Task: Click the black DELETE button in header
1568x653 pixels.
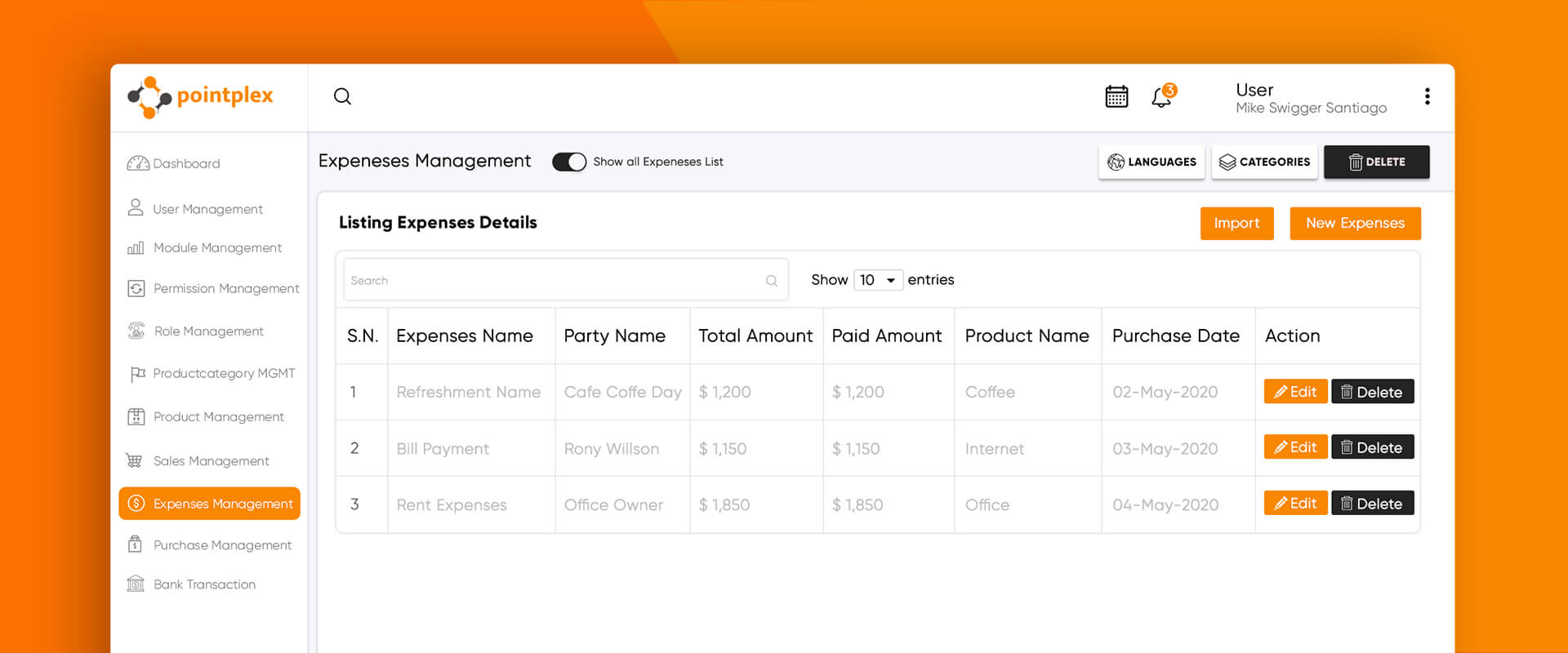Action: [1376, 162]
